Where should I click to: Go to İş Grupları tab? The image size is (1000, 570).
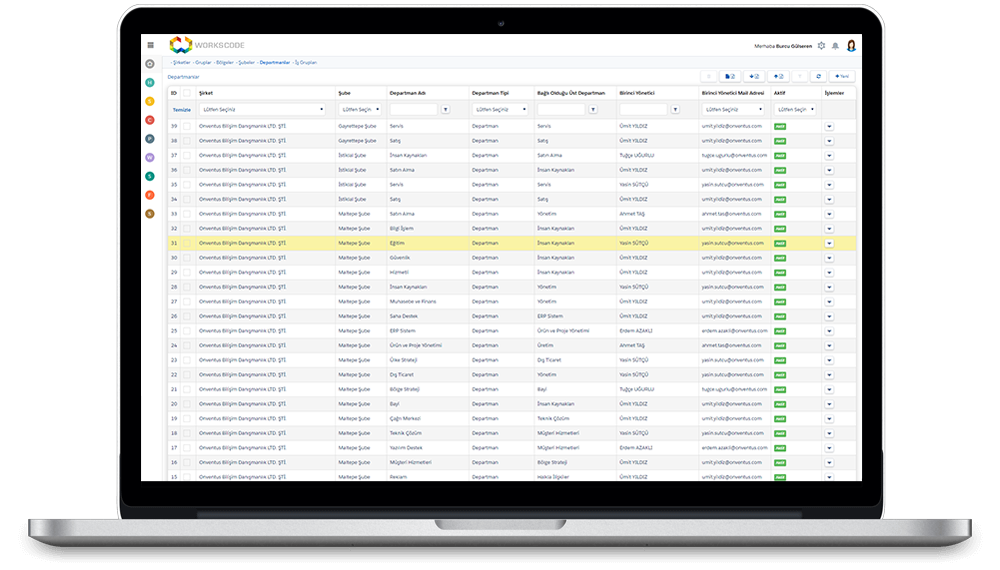(305, 62)
